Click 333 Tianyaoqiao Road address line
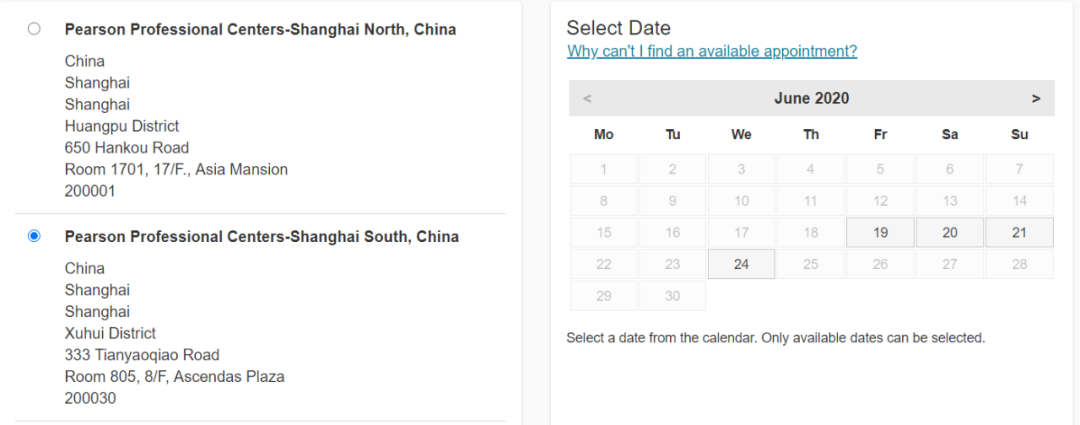The height and width of the screenshot is (425, 1080). [x=142, y=355]
